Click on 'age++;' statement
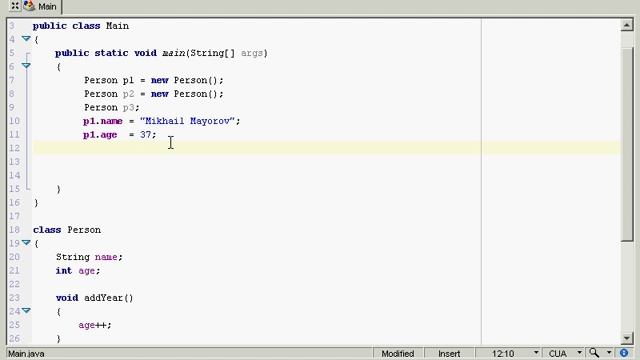640x360 pixels. (x=95, y=325)
